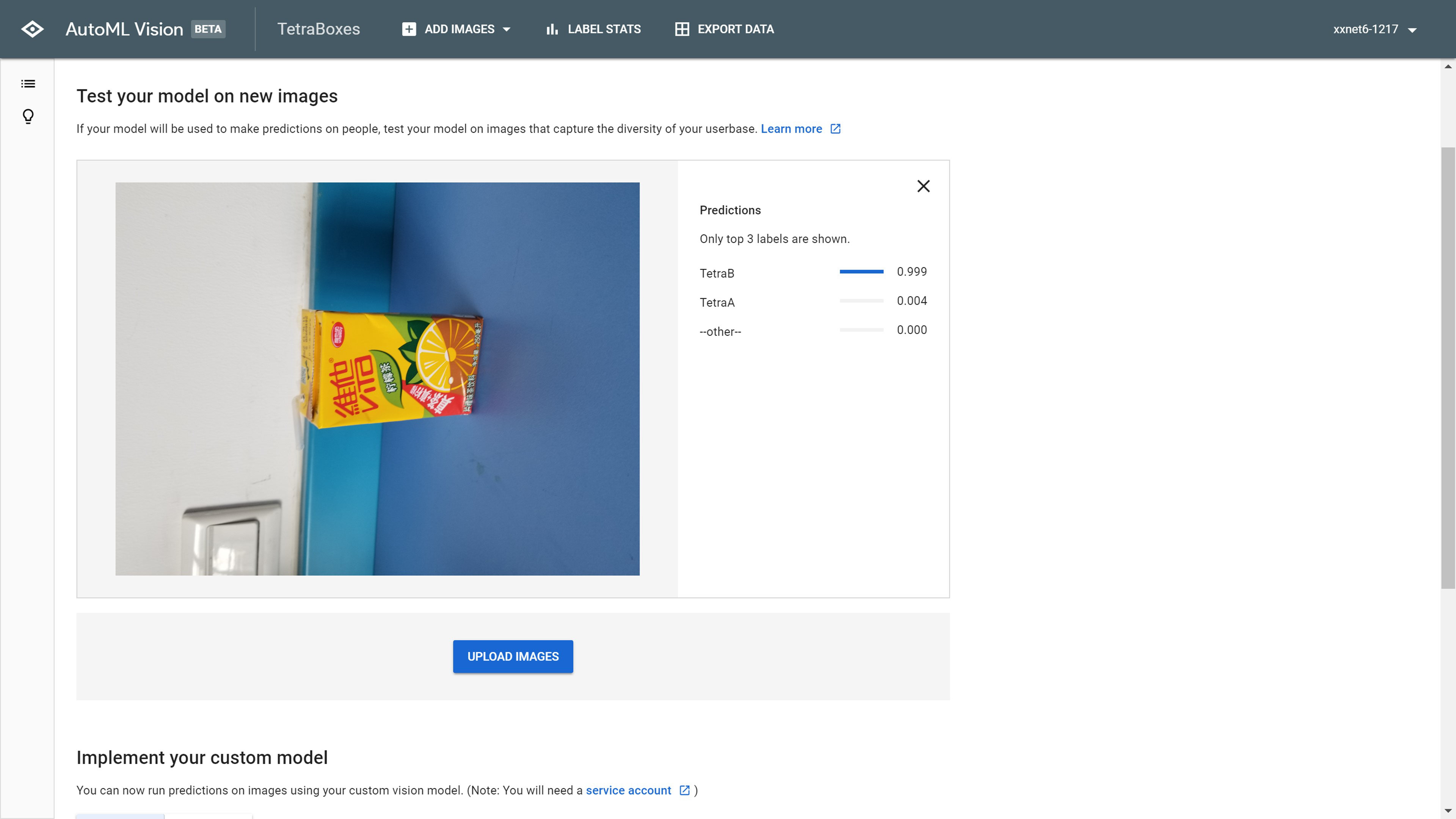Open the service account link
The height and width of the screenshot is (819, 1456).
tap(628, 790)
